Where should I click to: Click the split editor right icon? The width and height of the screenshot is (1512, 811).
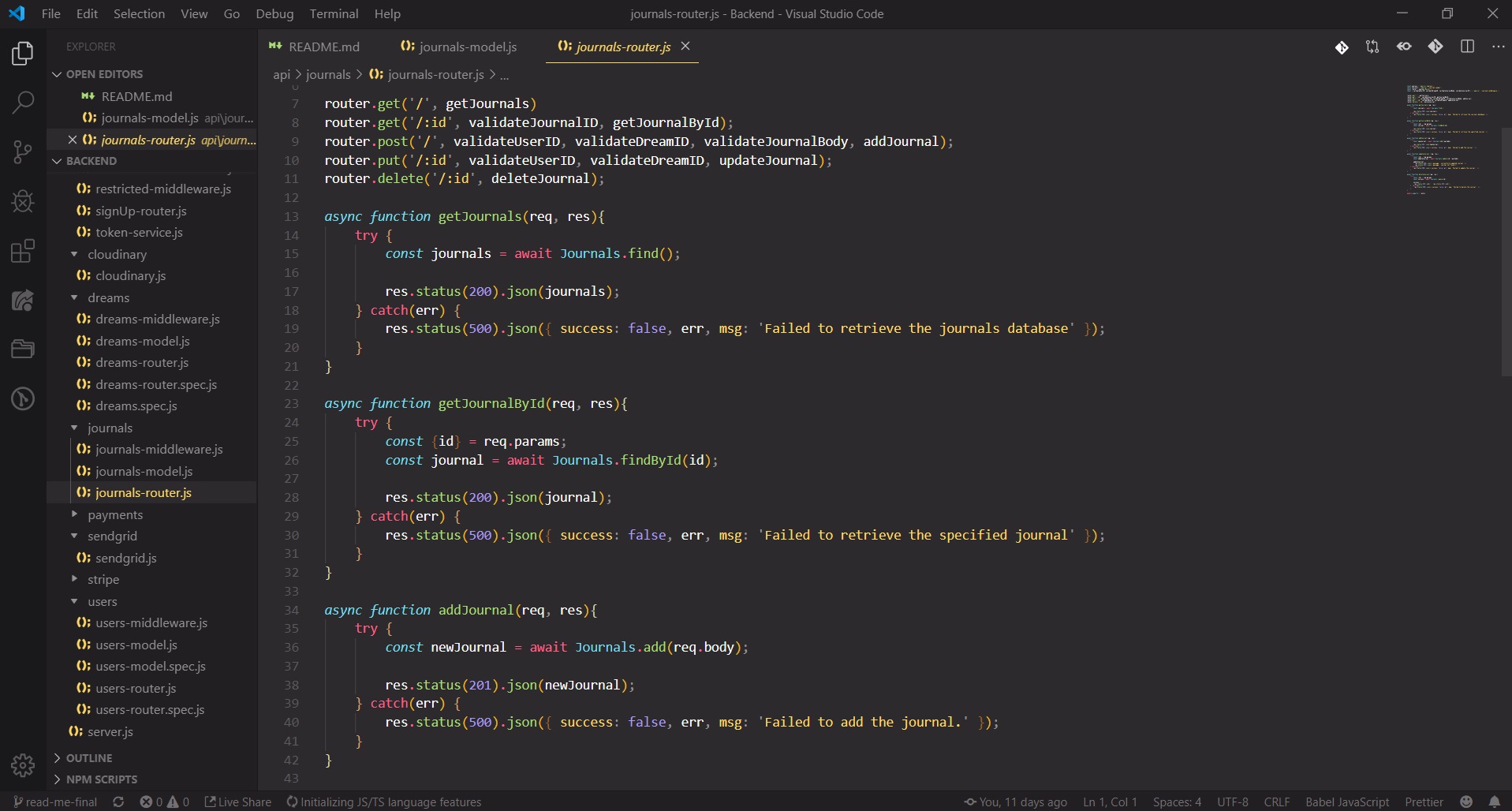click(x=1467, y=47)
